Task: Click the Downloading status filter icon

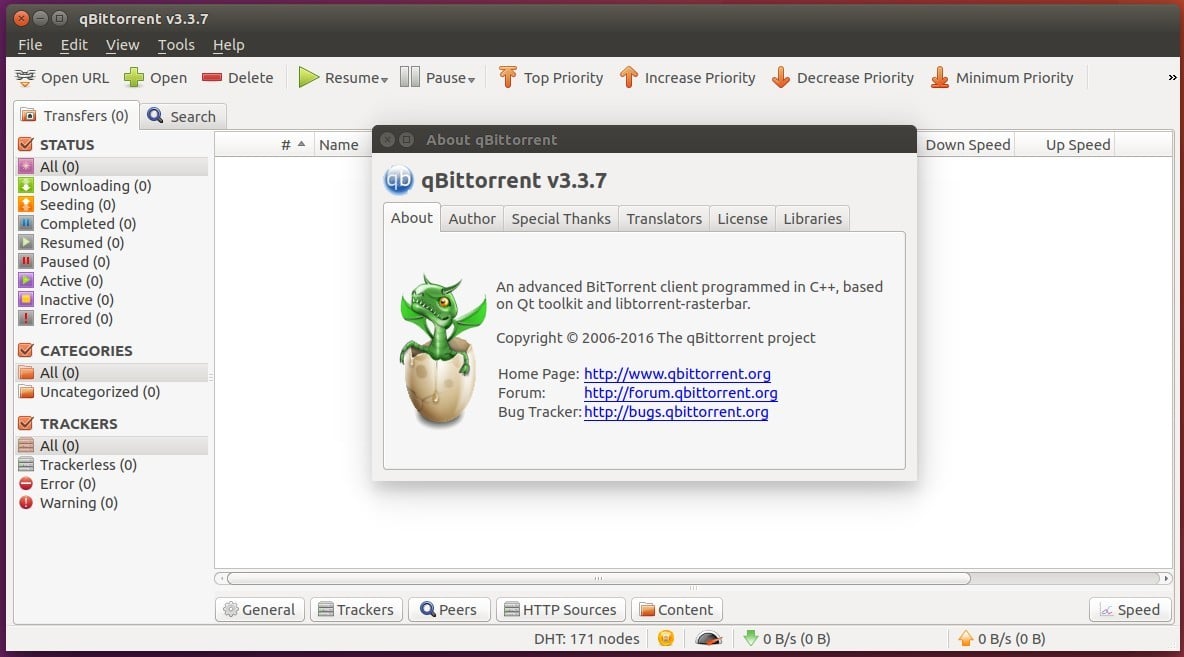Action: pyautogui.click(x=26, y=185)
